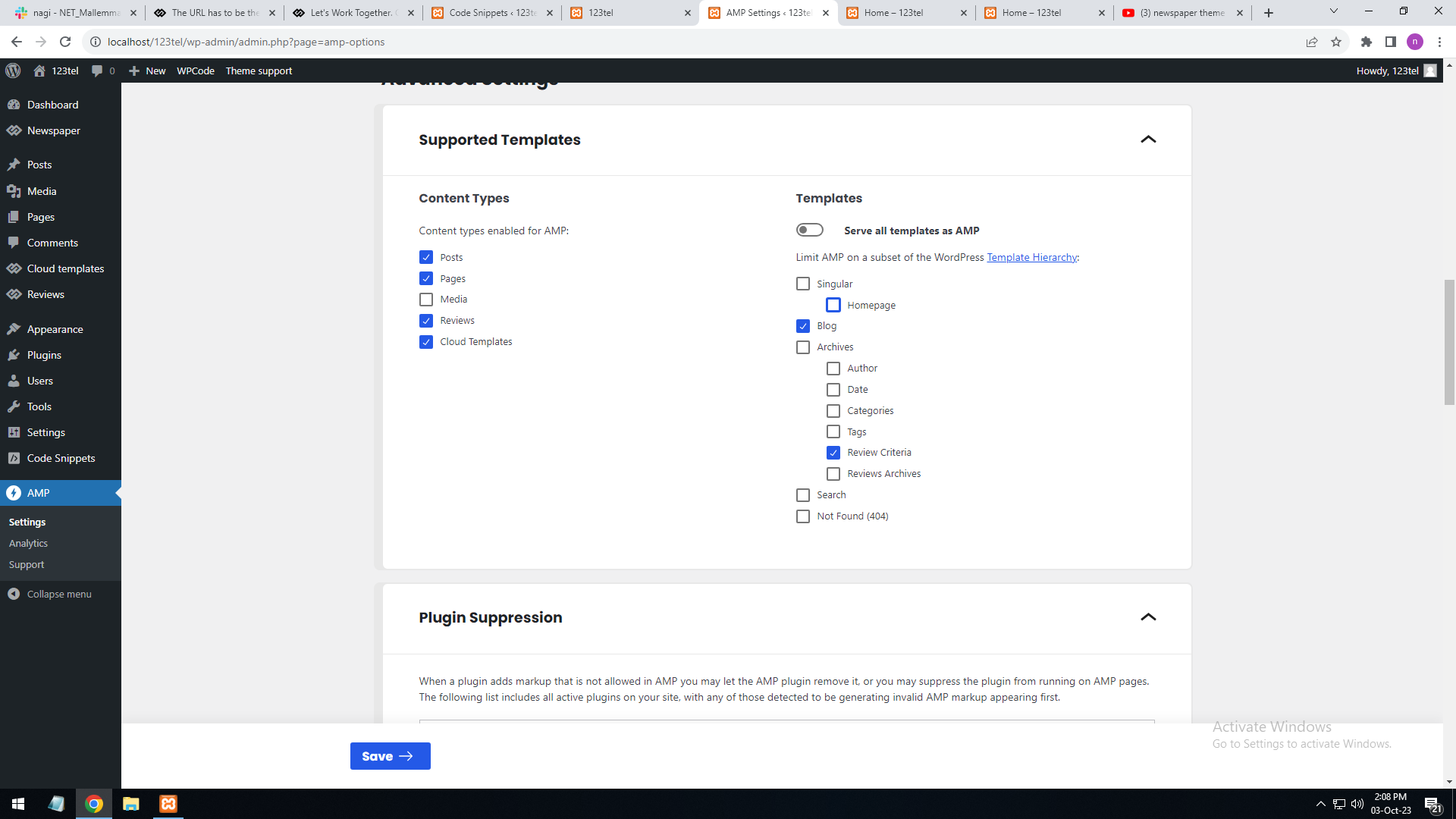
Task: Open Howdy, 123tel profile menu
Action: click(x=1396, y=71)
